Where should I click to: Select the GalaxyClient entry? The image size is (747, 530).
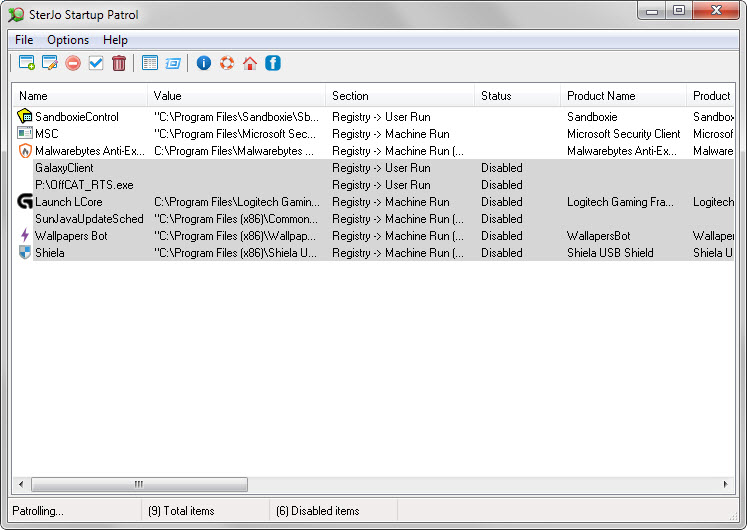(x=64, y=168)
